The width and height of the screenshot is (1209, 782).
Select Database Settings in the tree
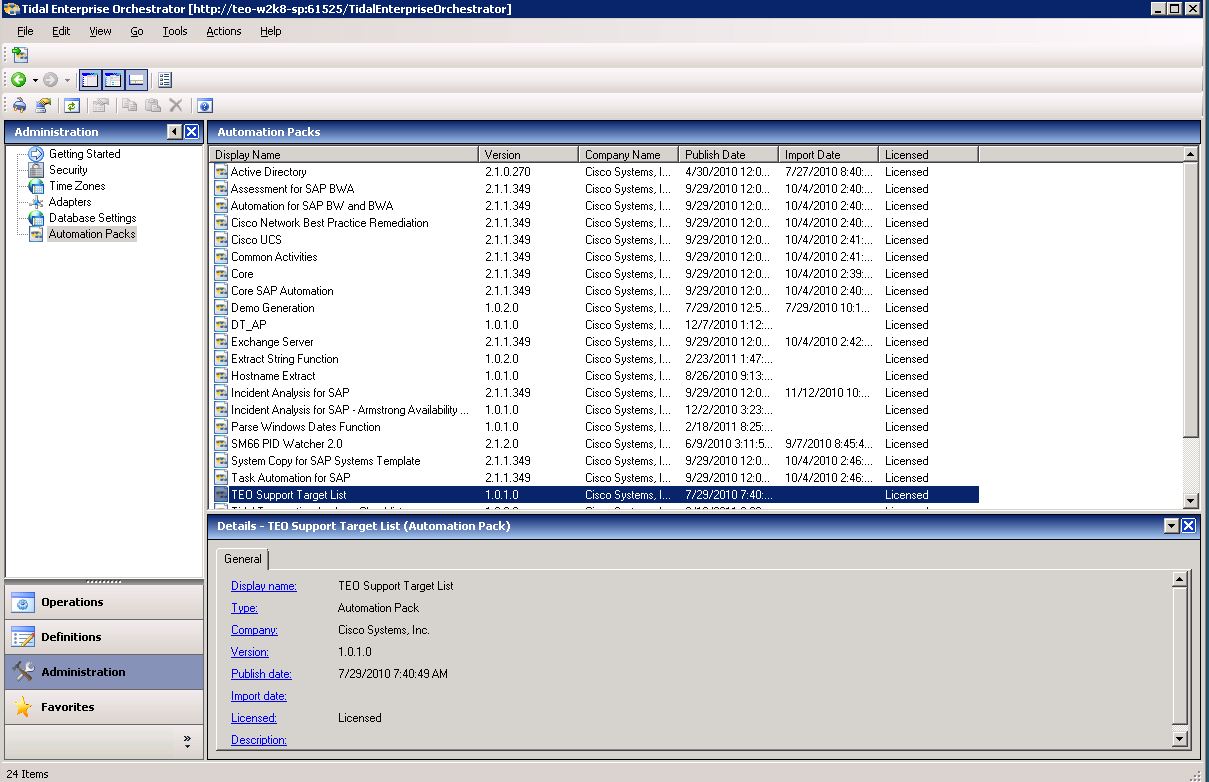(x=93, y=218)
